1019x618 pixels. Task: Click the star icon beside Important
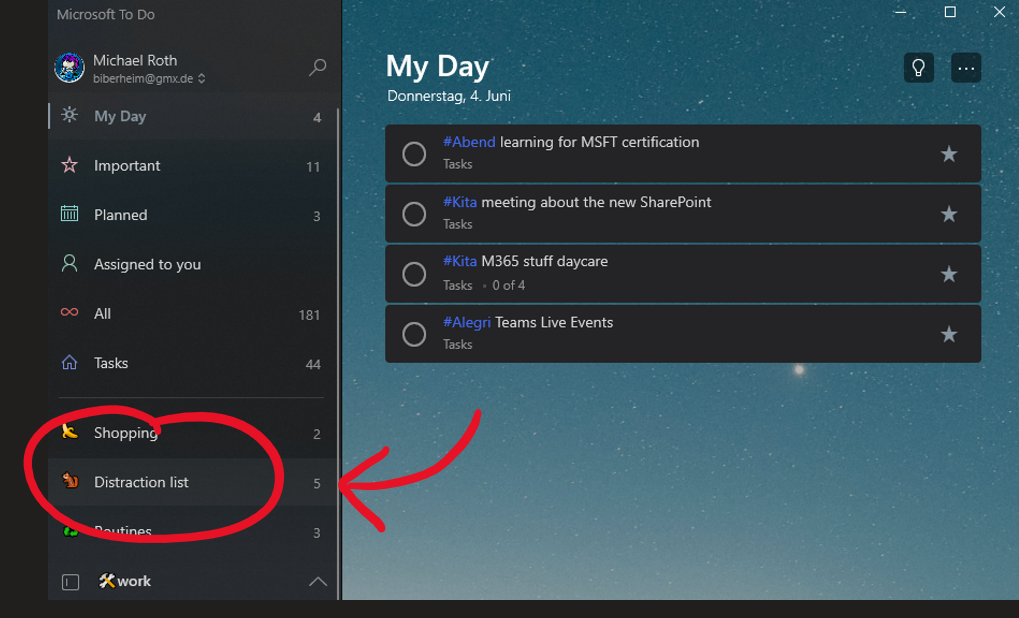tap(70, 165)
